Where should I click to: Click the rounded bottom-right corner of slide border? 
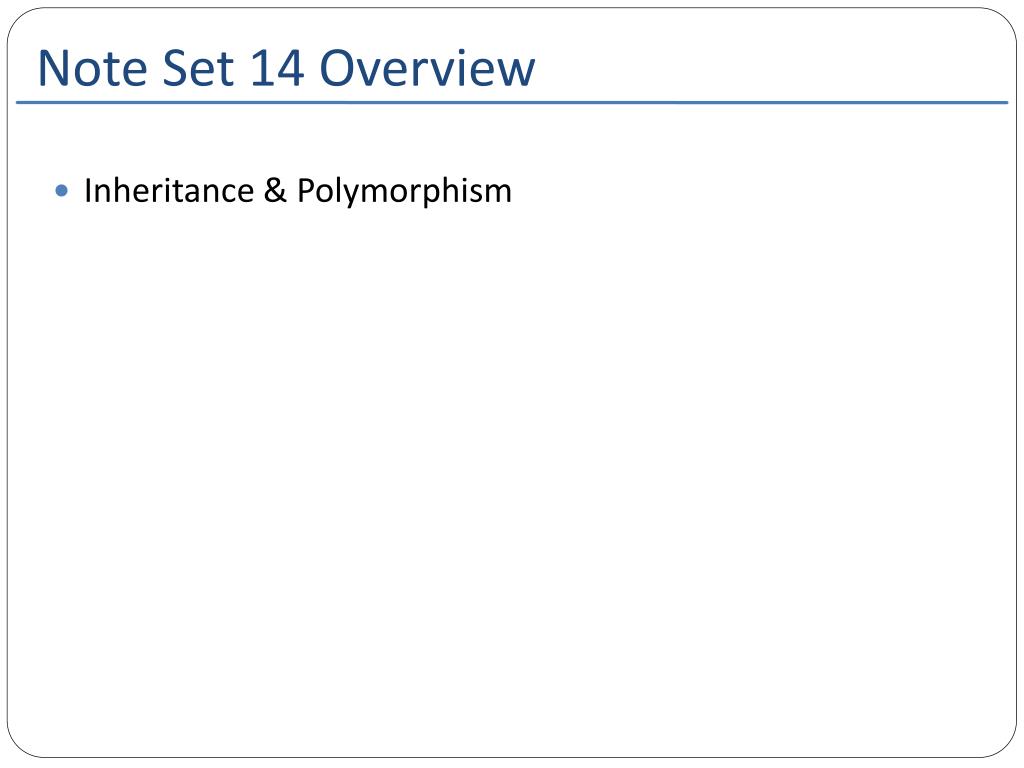click(x=1003, y=744)
